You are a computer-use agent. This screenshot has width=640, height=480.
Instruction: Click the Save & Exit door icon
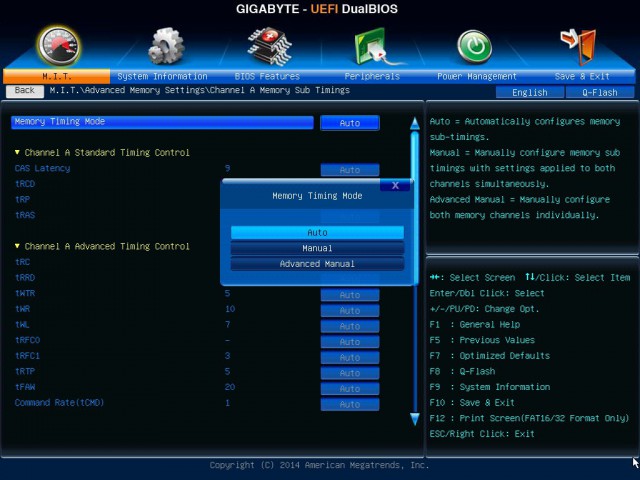[578, 47]
